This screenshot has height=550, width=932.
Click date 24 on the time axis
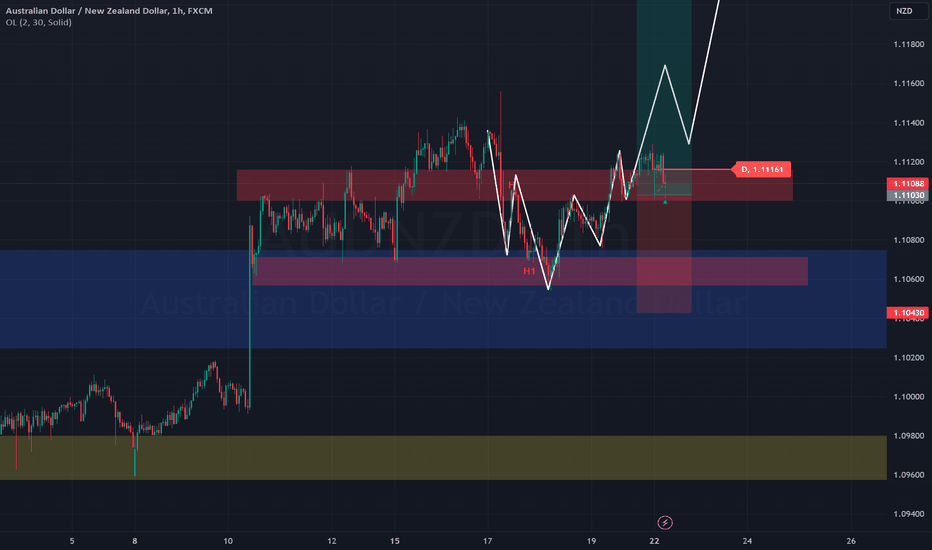point(747,541)
